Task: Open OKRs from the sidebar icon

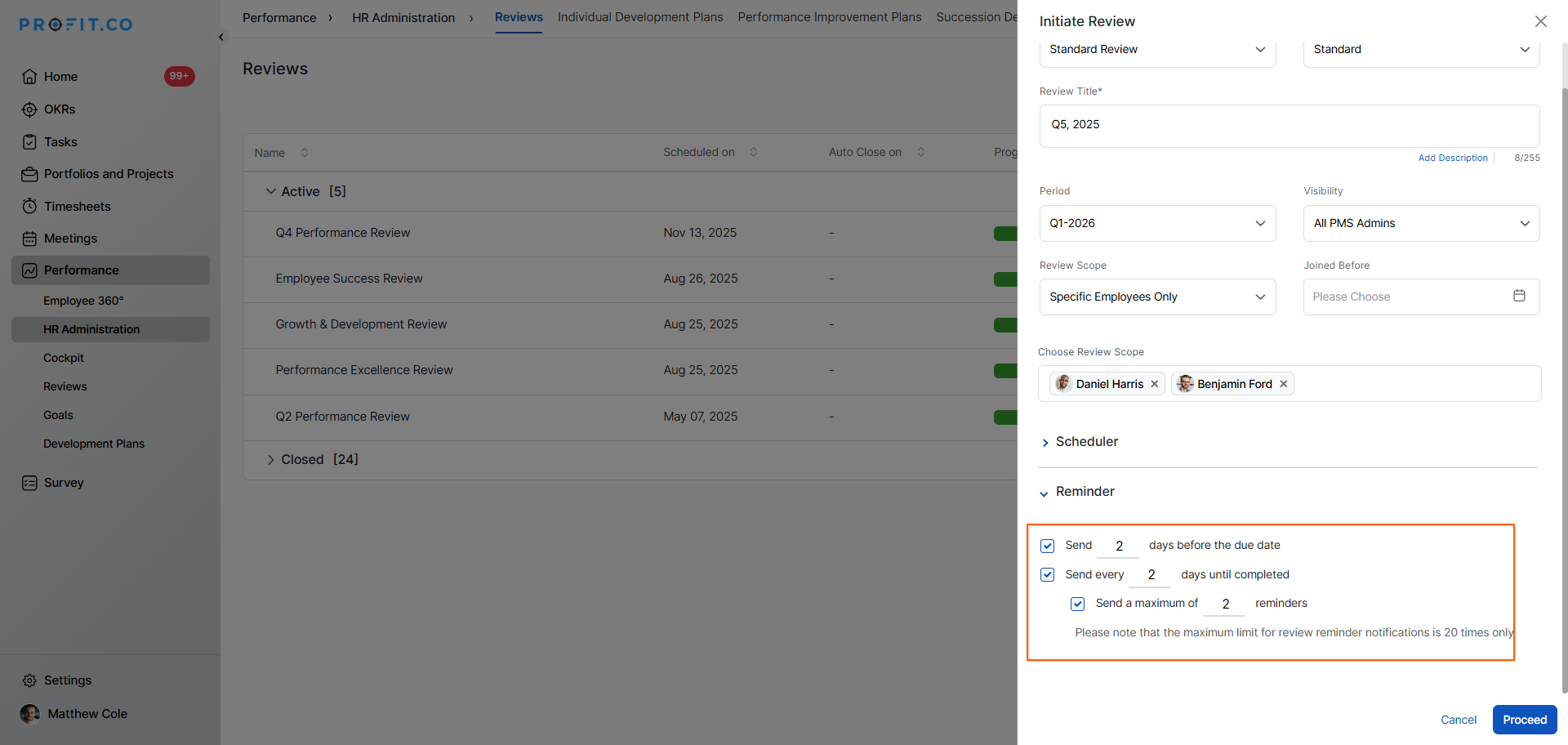Action: (29, 109)
